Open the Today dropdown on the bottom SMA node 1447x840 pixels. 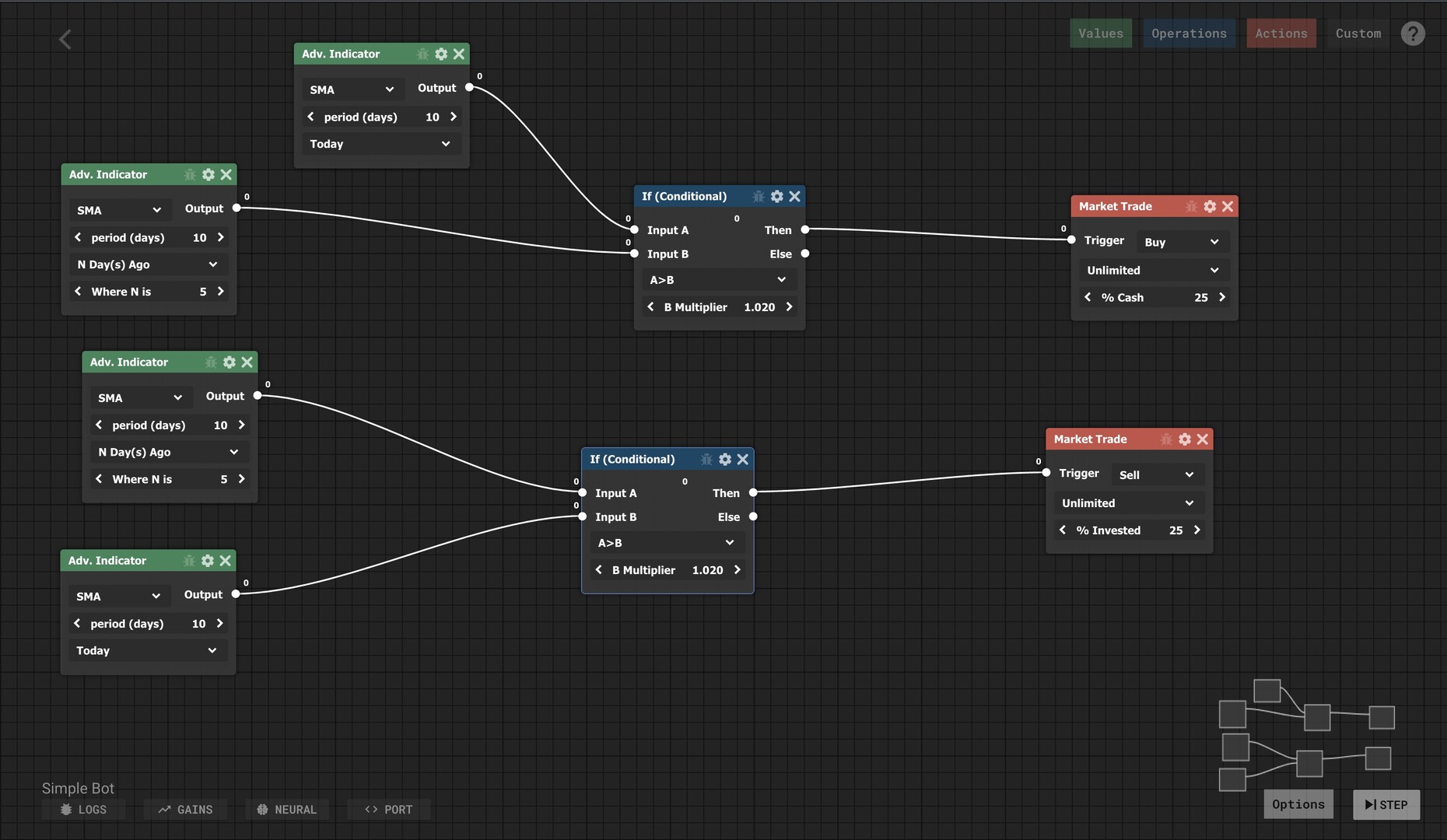tap(147, 650)
